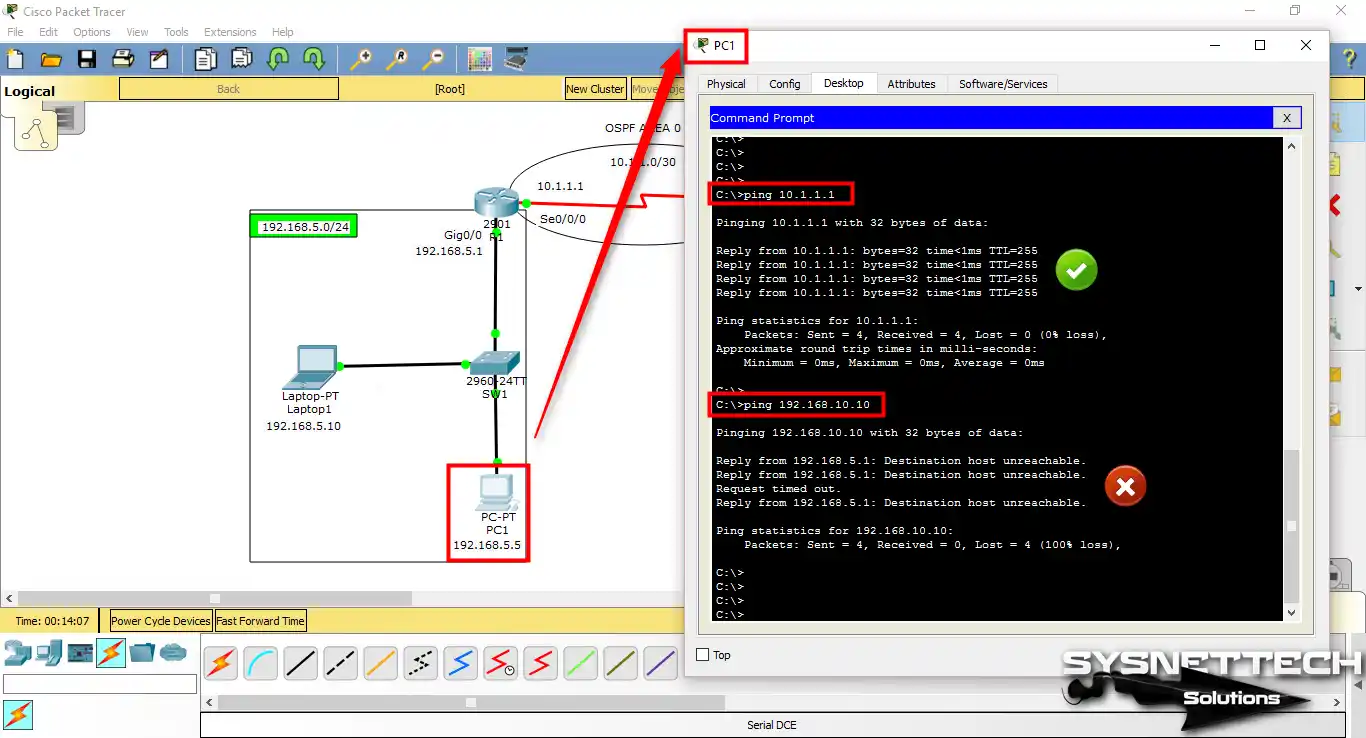This screenshot has height=738, width=1366.
Task: Choose the Serial DCE cable with clock
Action: 500,663
